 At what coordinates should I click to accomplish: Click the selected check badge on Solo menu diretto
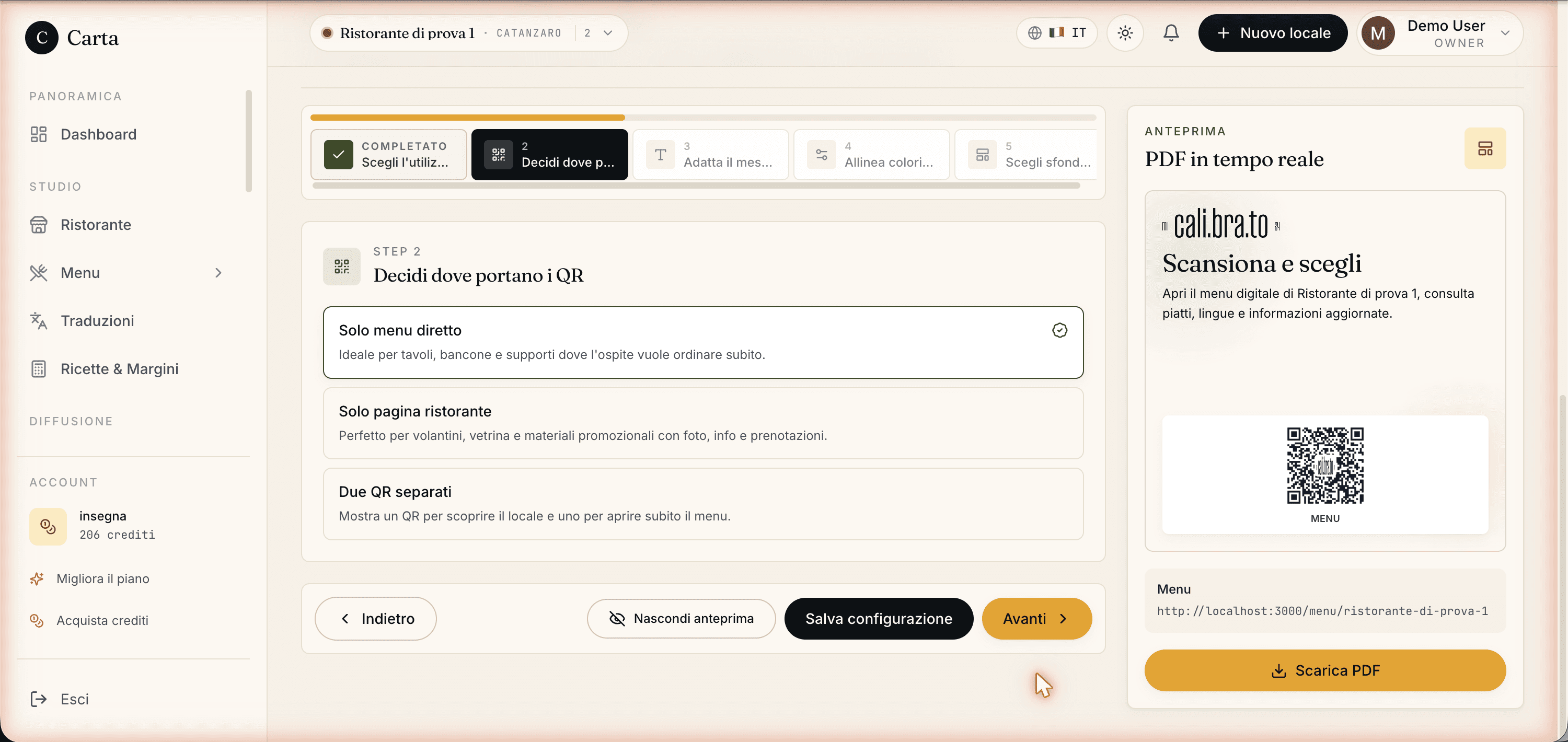point(1060,331)
